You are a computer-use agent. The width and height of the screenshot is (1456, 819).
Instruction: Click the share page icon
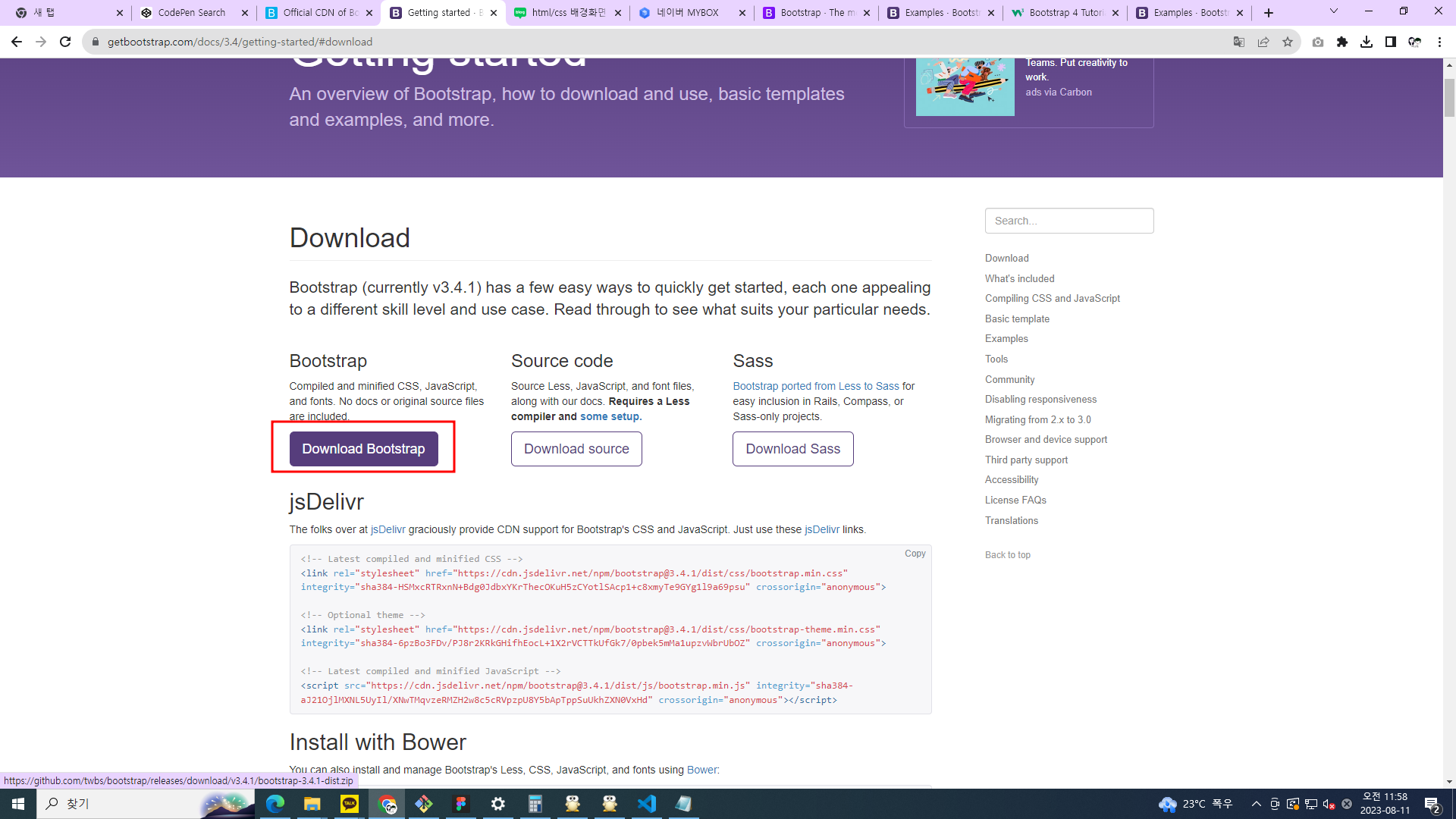[1263, 42]
